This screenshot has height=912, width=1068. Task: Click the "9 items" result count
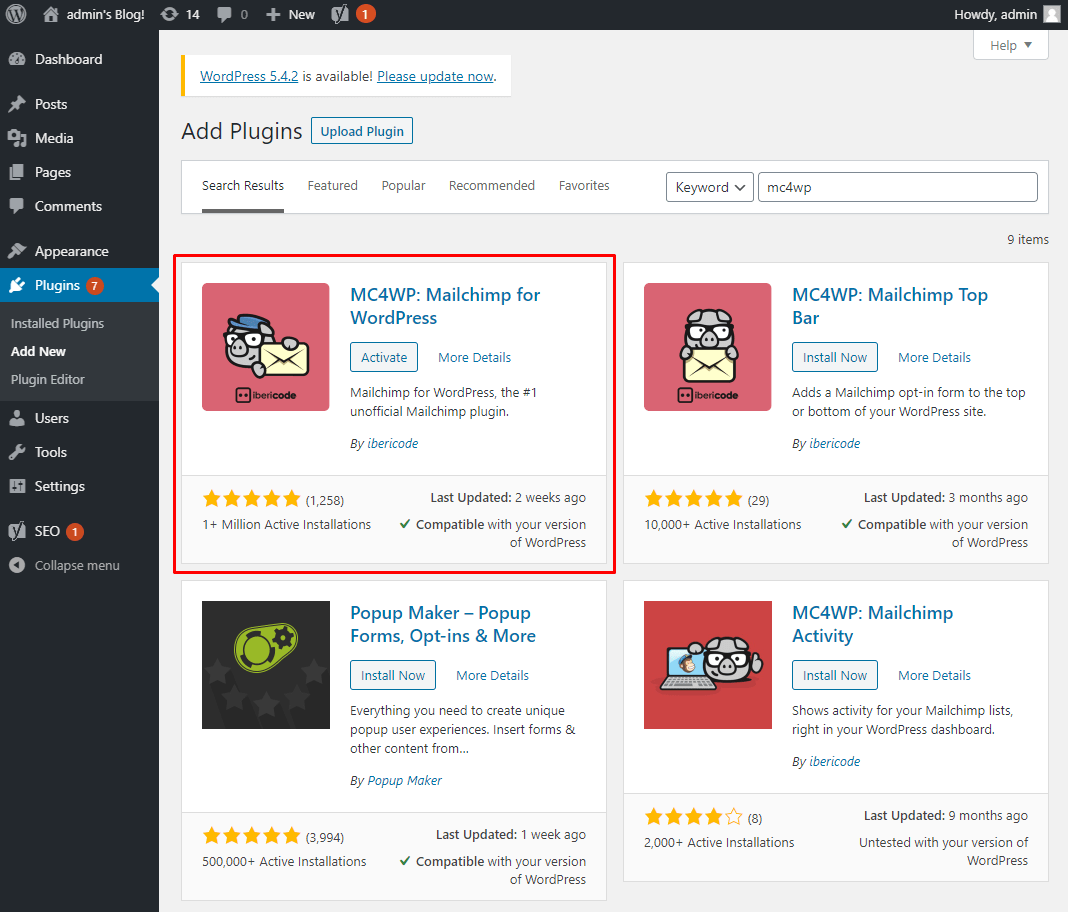(x=1028, y=240)
